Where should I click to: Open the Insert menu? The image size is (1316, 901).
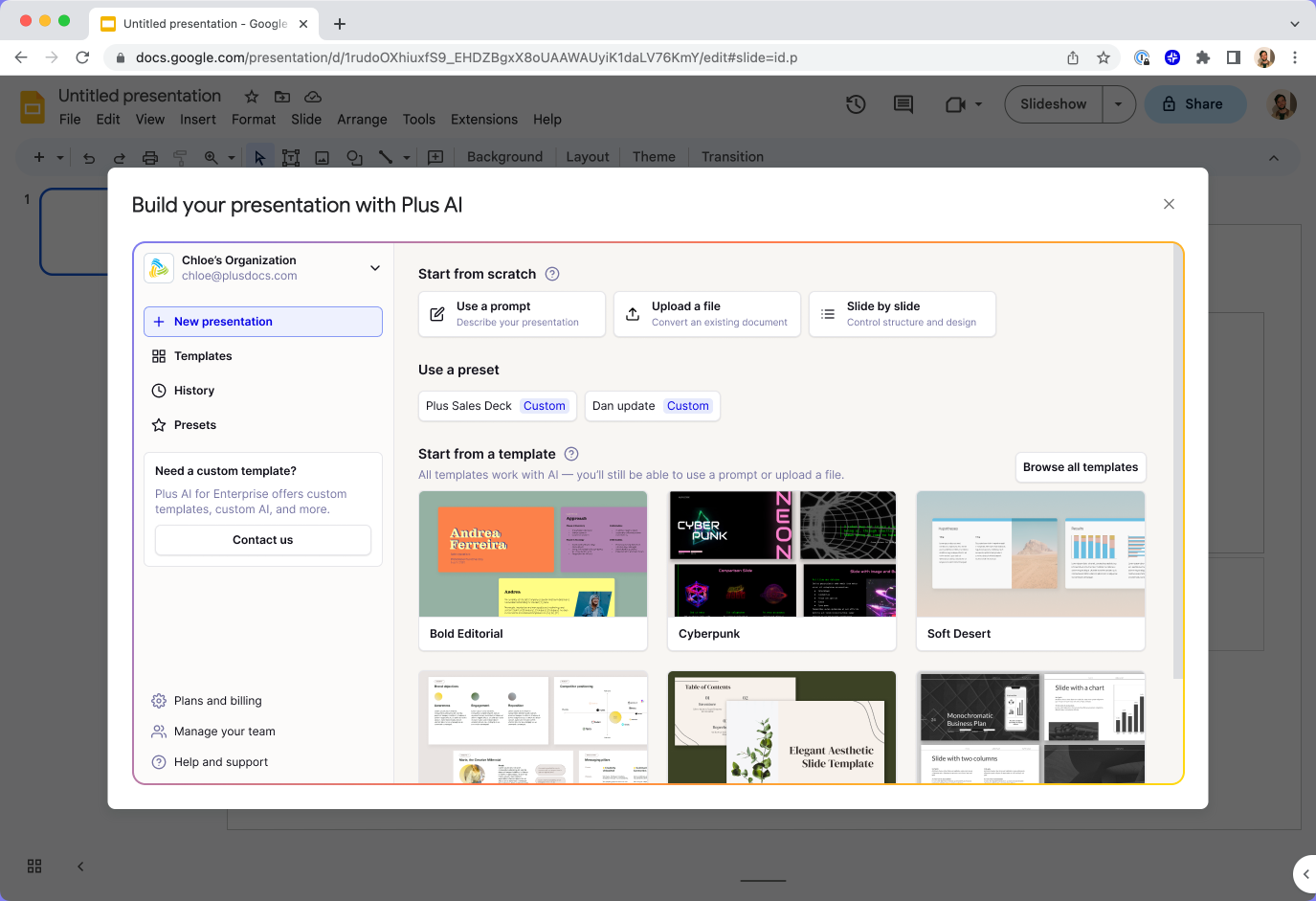pyautogui.click(x=198, y=120)
